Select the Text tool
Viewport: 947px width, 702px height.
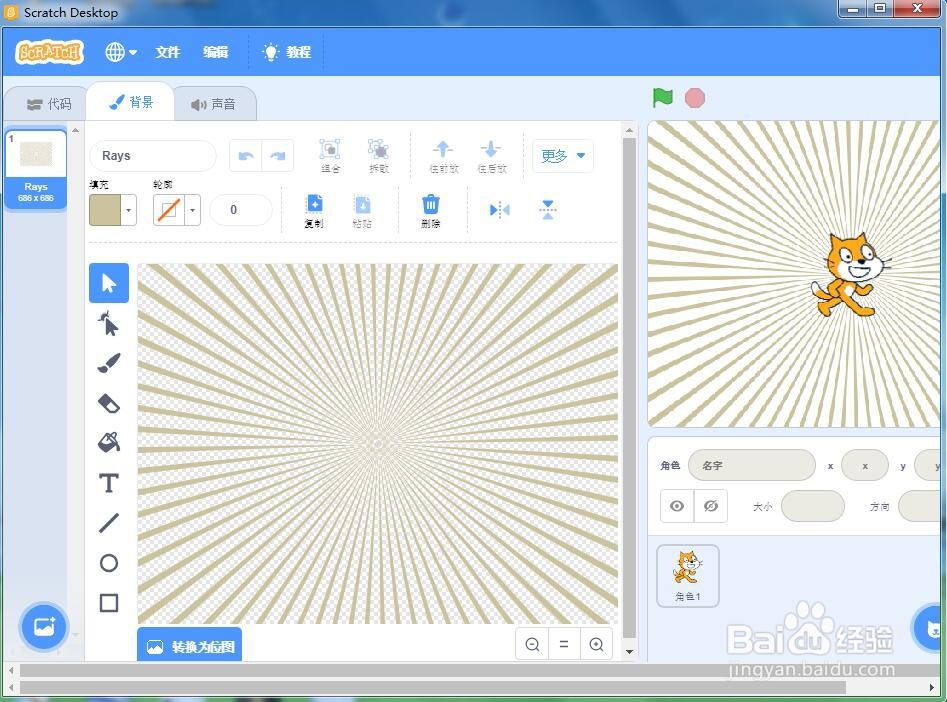tap(109, 483)
